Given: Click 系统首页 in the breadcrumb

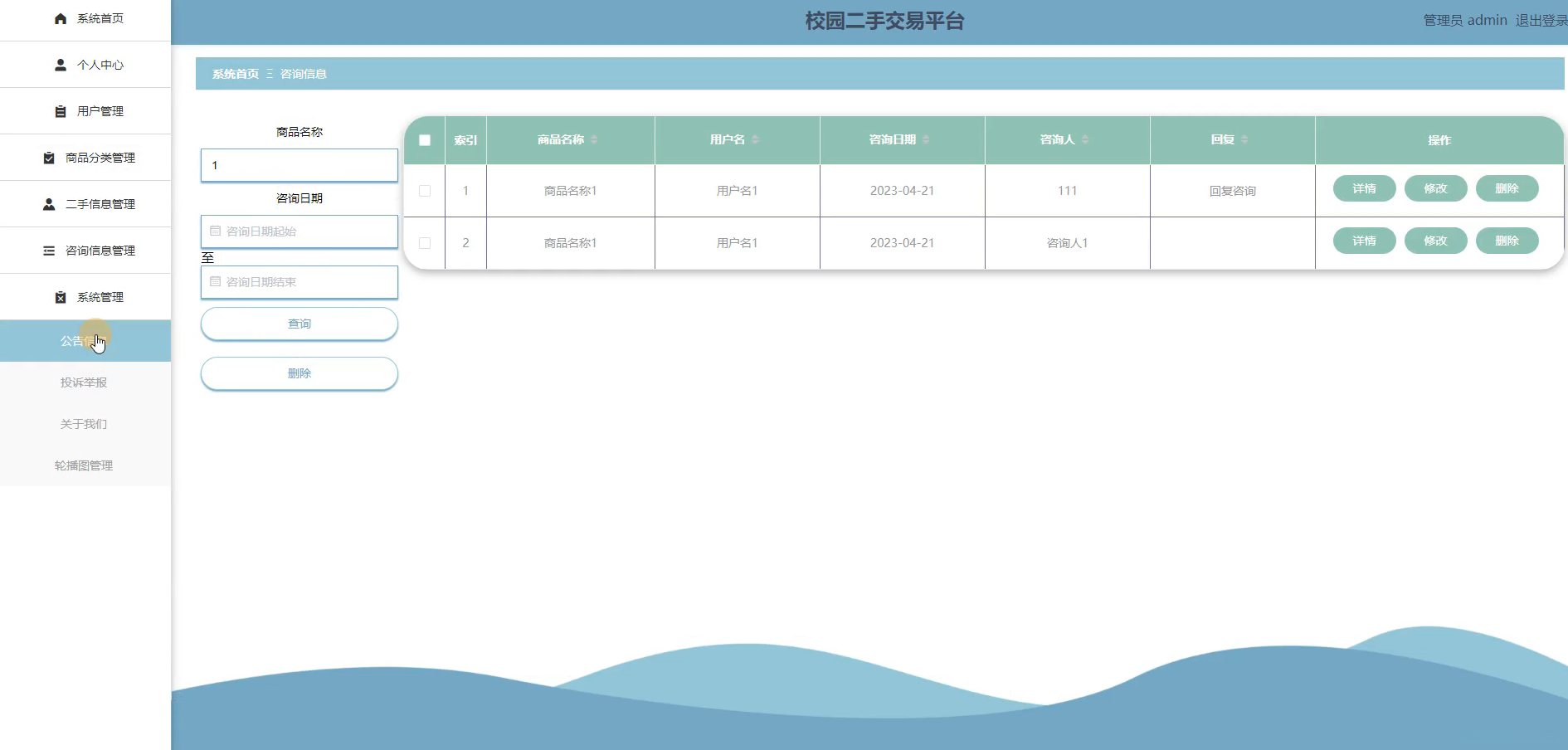Looking at the screenshot, I should tap(236, 74).
